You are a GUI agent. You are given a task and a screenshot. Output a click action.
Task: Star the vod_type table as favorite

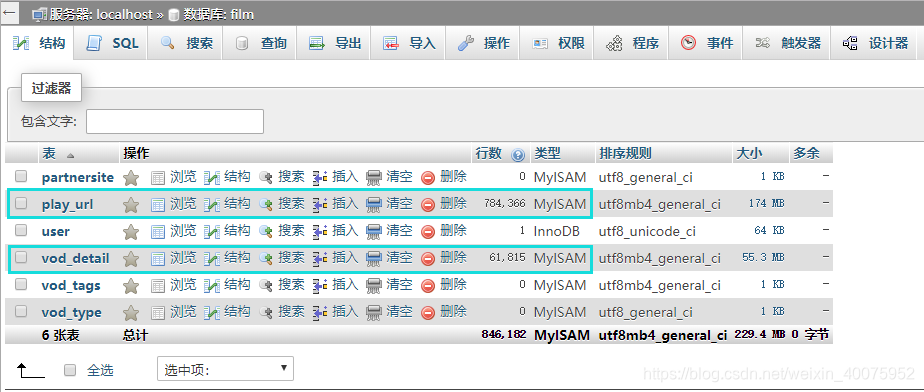[x=130, y=312]
